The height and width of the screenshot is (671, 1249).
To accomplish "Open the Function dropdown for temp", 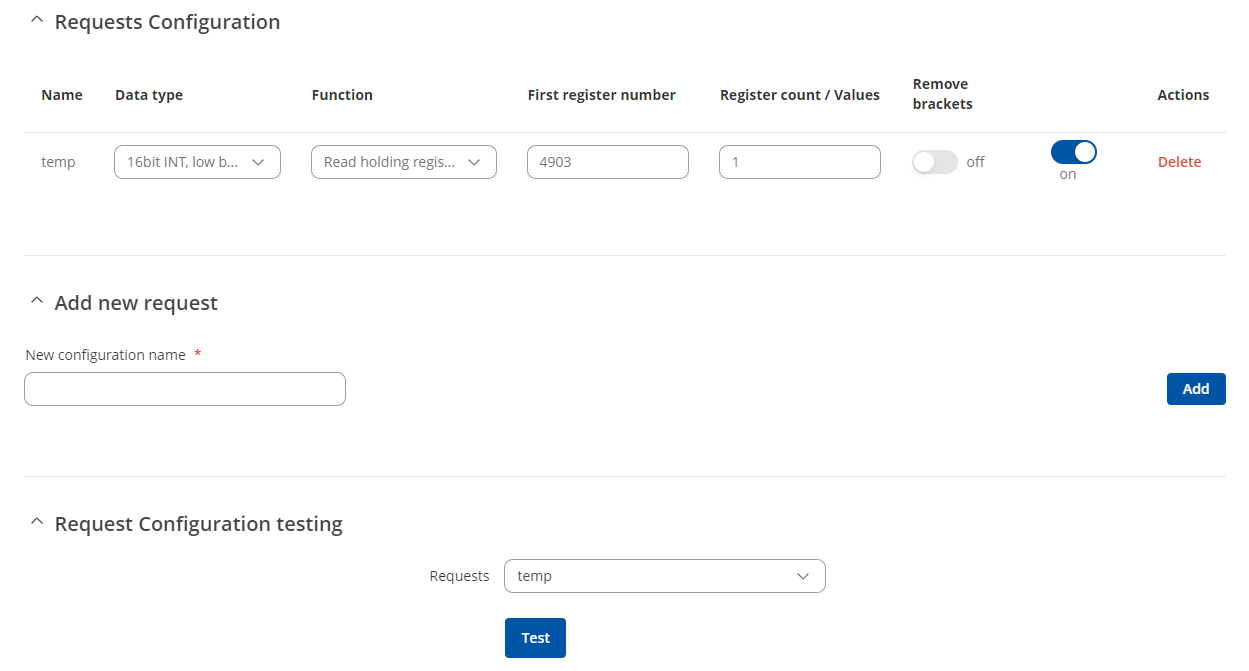I will click(404, 162).
